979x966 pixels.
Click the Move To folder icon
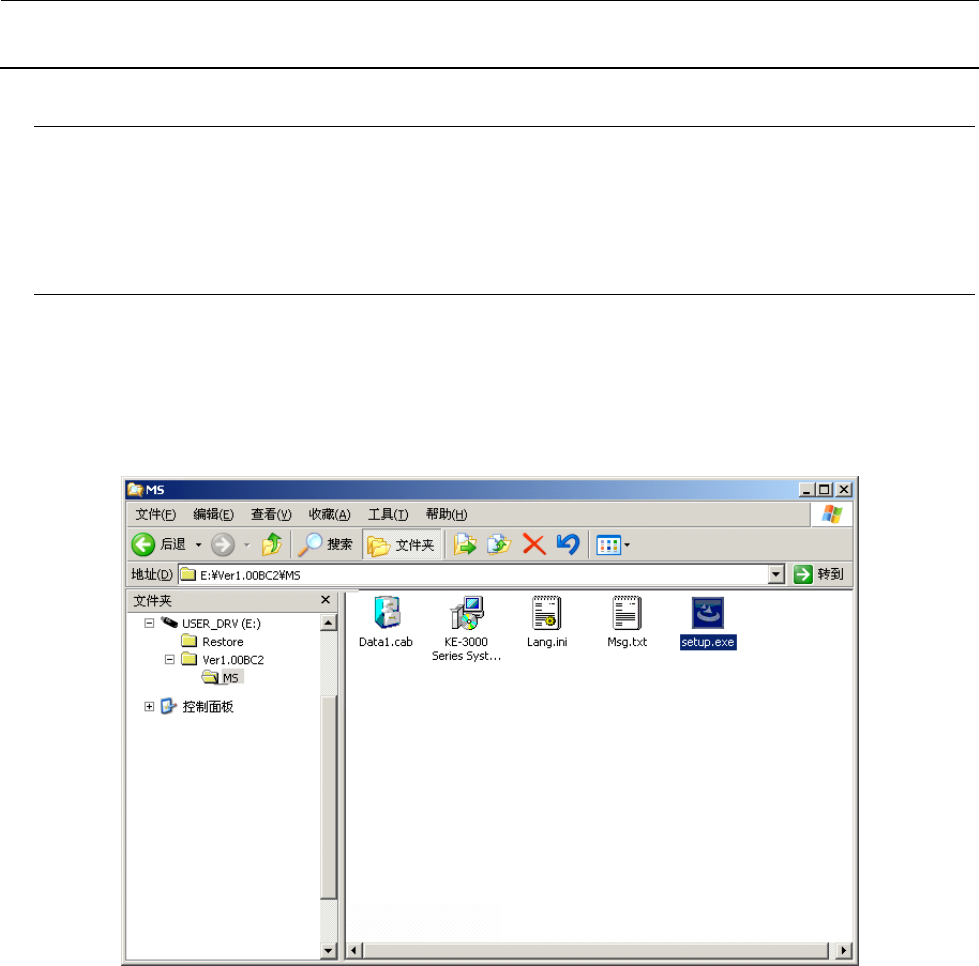coord(465,545)
